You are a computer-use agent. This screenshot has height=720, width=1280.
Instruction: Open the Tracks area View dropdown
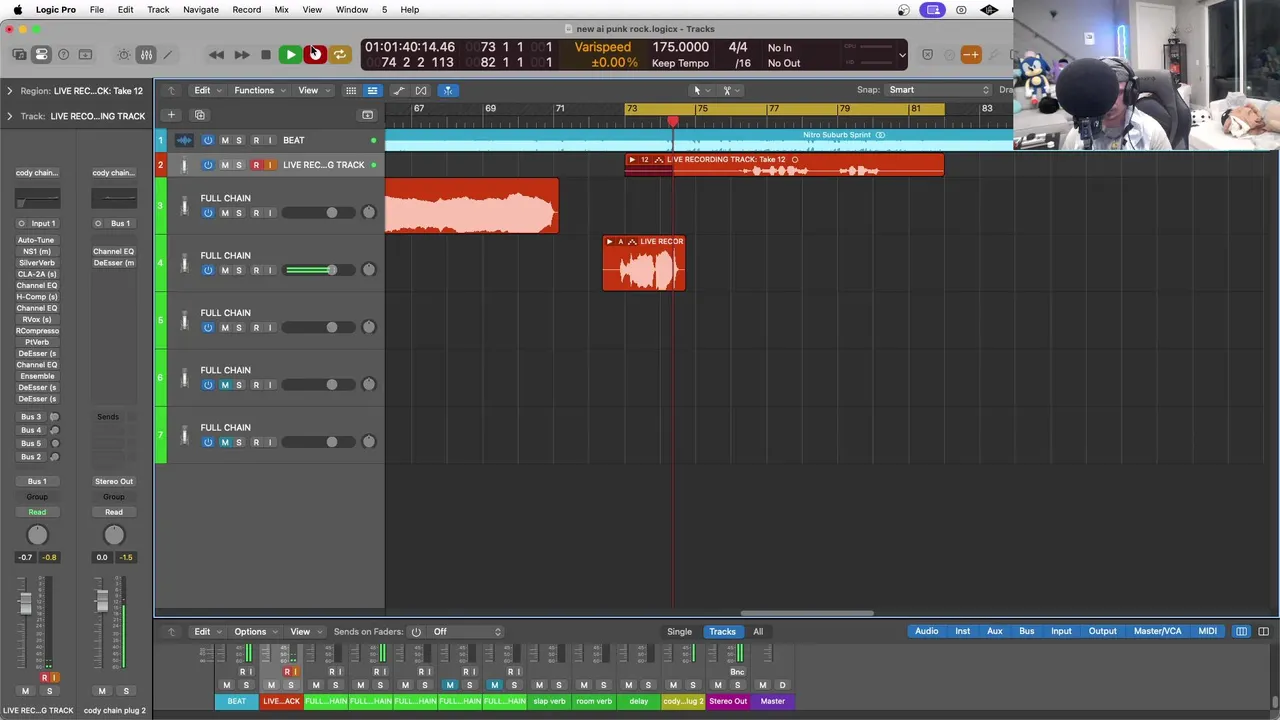coord(312,90)
